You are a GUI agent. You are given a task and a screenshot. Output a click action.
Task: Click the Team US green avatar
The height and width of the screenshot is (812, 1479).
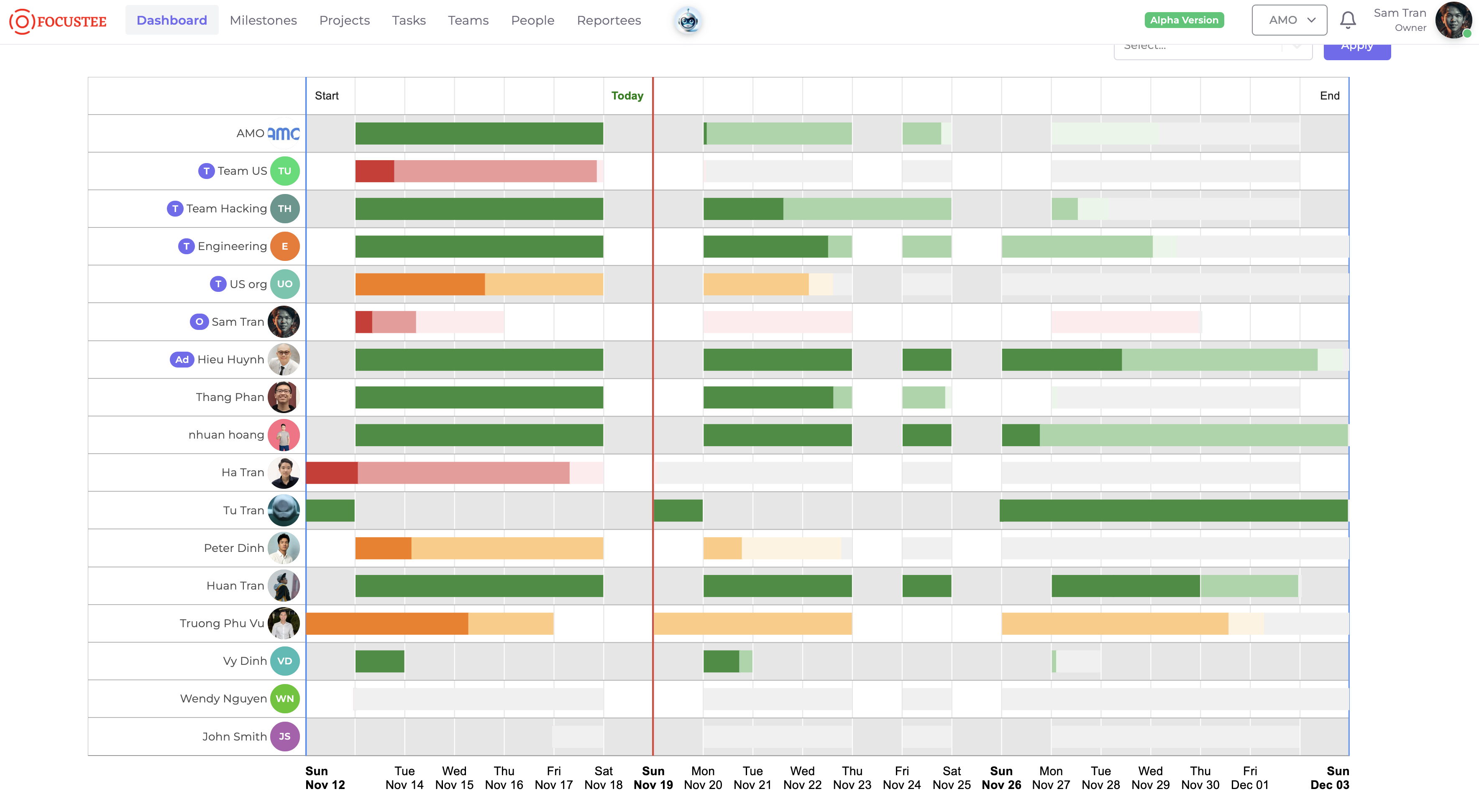(x=285, y=171)
